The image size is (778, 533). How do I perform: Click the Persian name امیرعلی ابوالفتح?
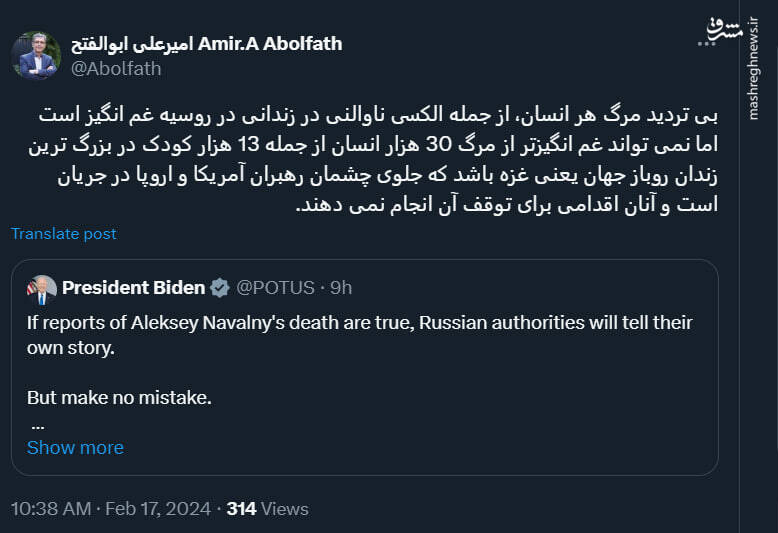[x=133, y=44]
